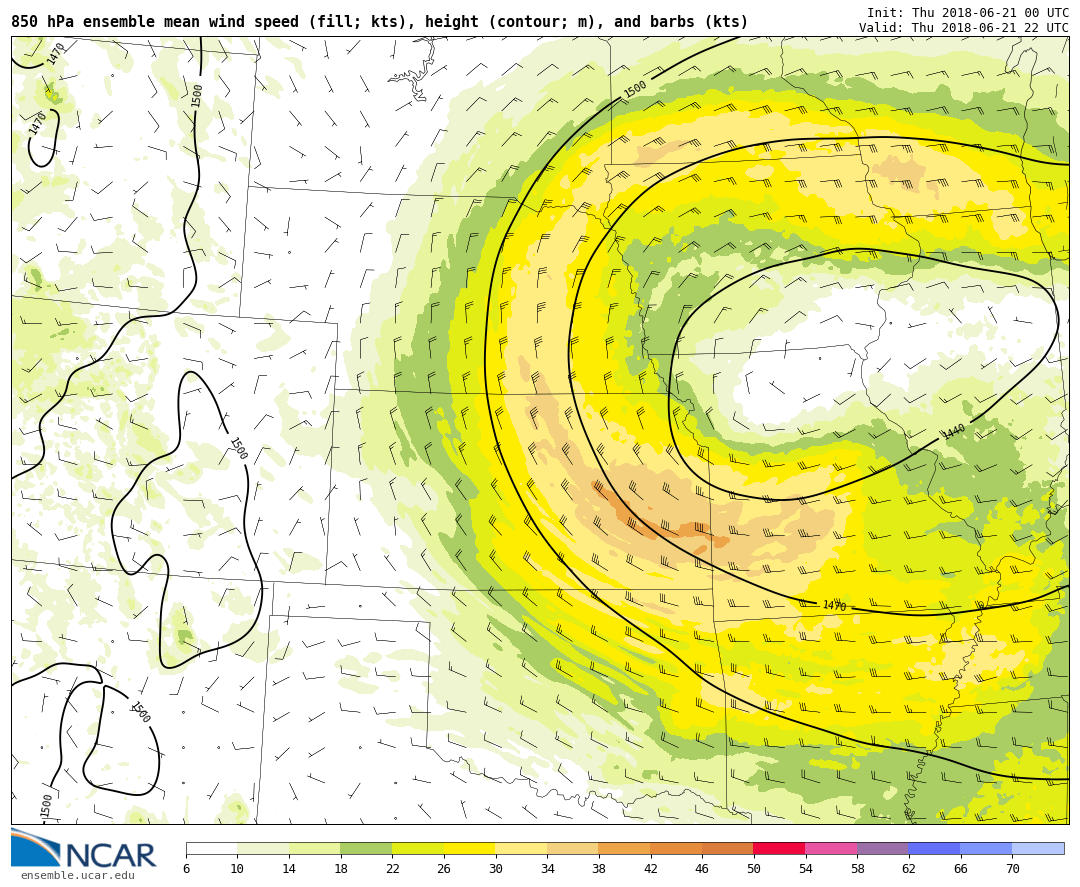Click the NCAR logo
Viewport: 1080px width, 887px height.
83,849
